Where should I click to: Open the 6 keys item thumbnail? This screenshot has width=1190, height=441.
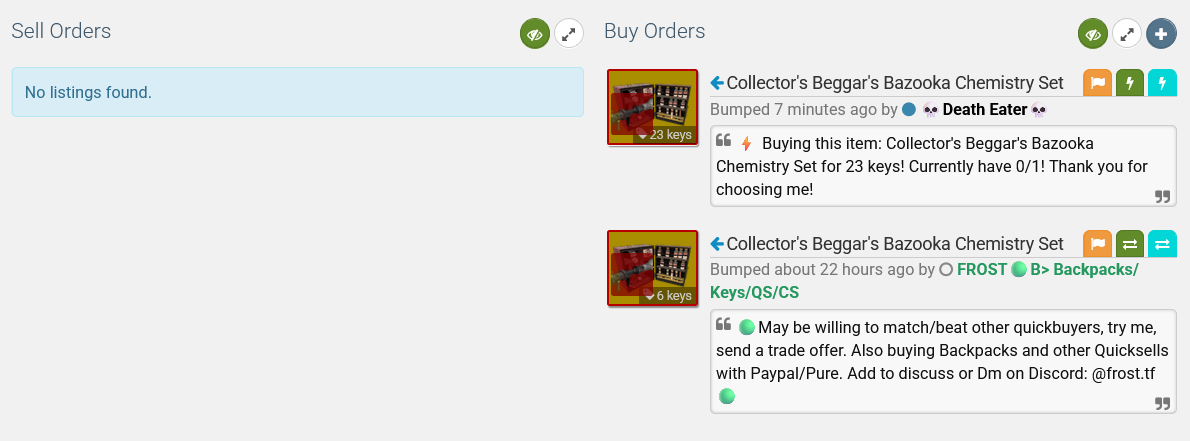tap(652, 268)
